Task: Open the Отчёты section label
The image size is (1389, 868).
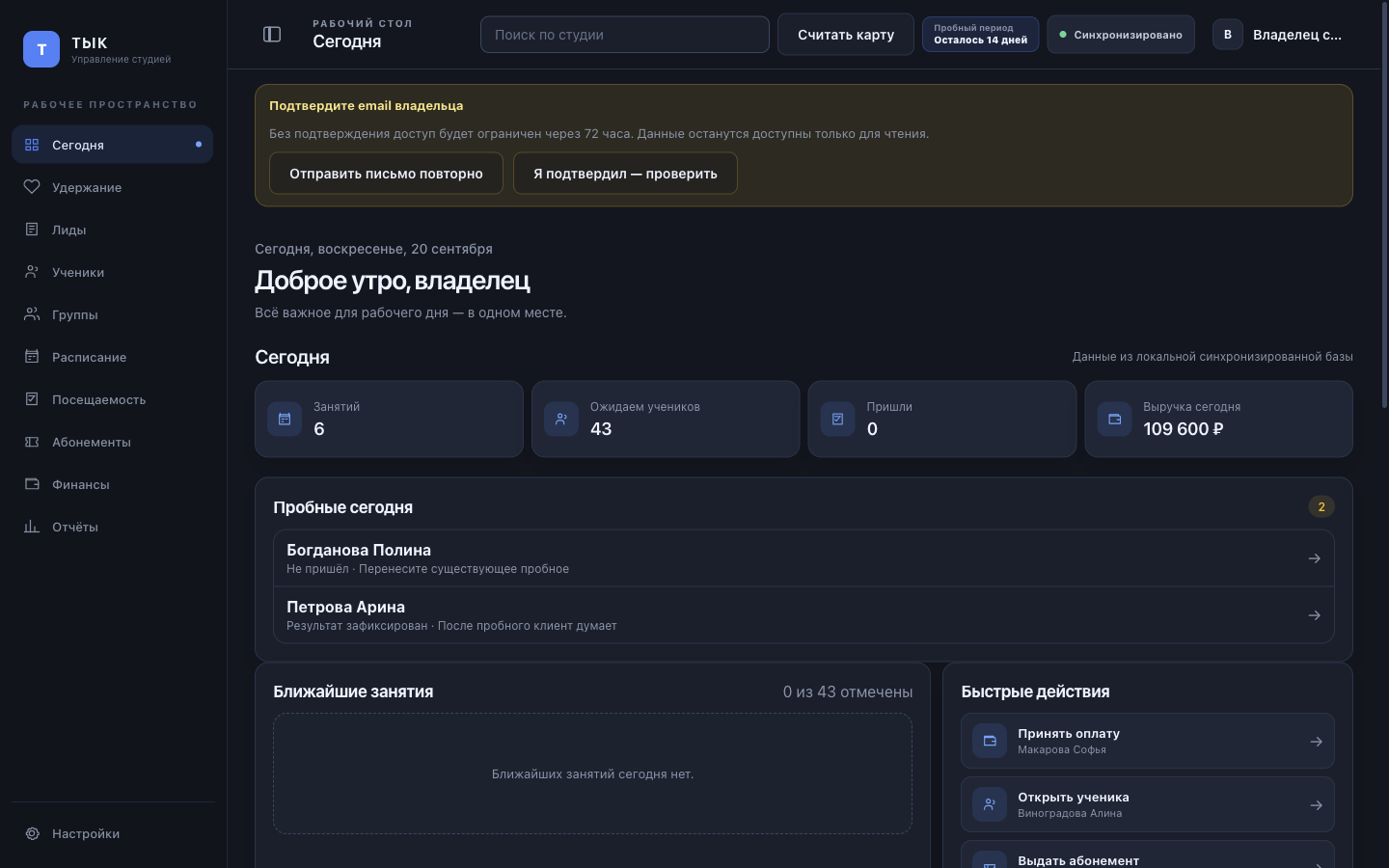Action: click(75, 528)
